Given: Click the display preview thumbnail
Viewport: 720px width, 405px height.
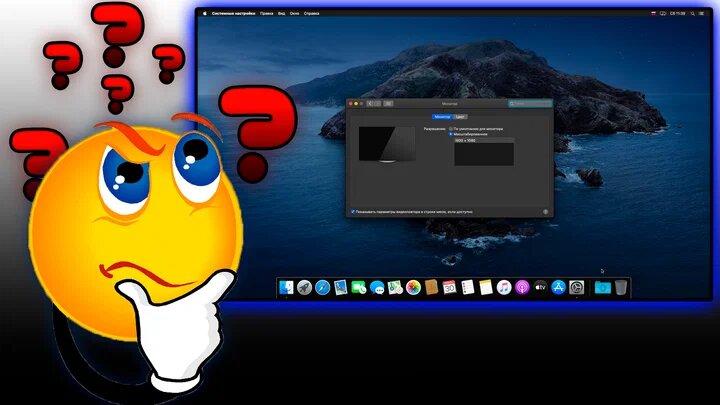Looking at the screenshot, I should click(387, 144).
